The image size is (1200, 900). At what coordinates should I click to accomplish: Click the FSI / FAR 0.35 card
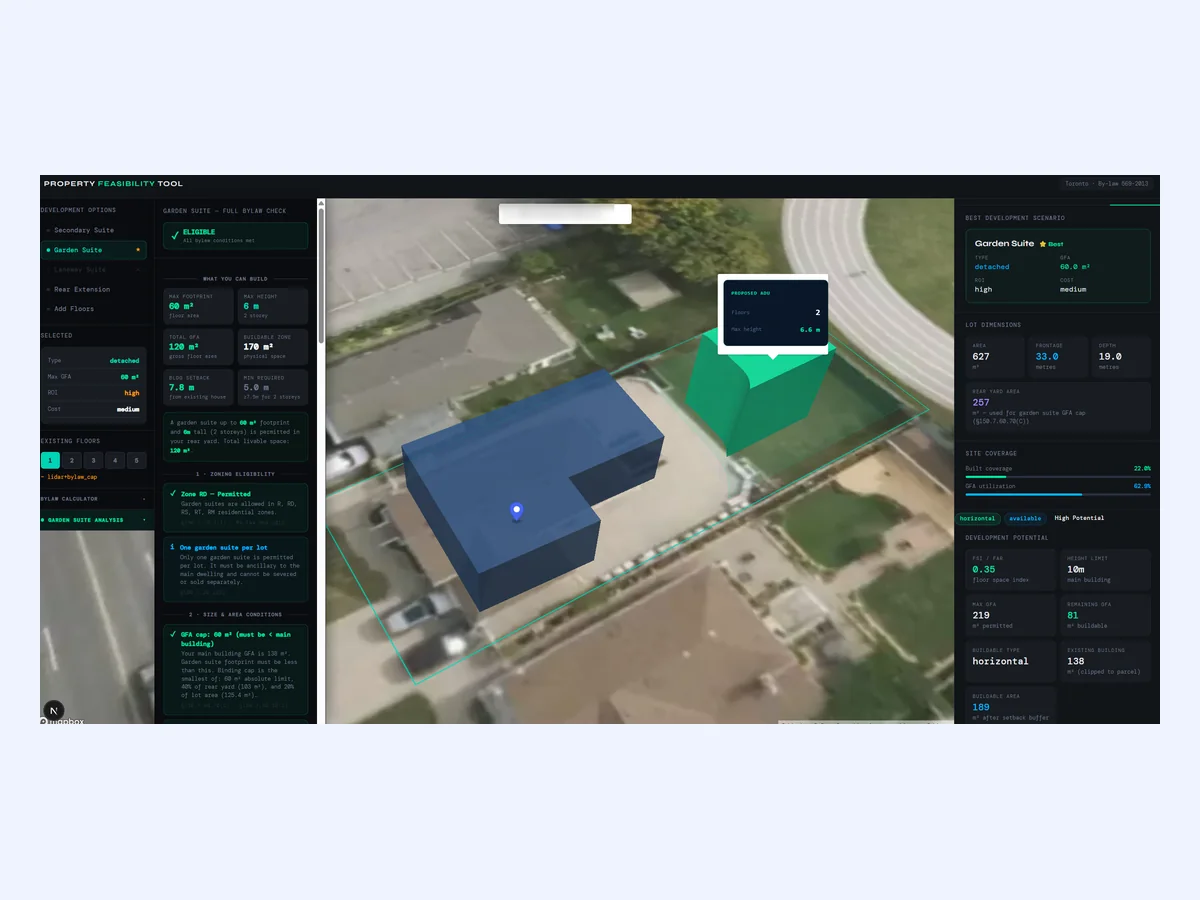(1010, 570)
